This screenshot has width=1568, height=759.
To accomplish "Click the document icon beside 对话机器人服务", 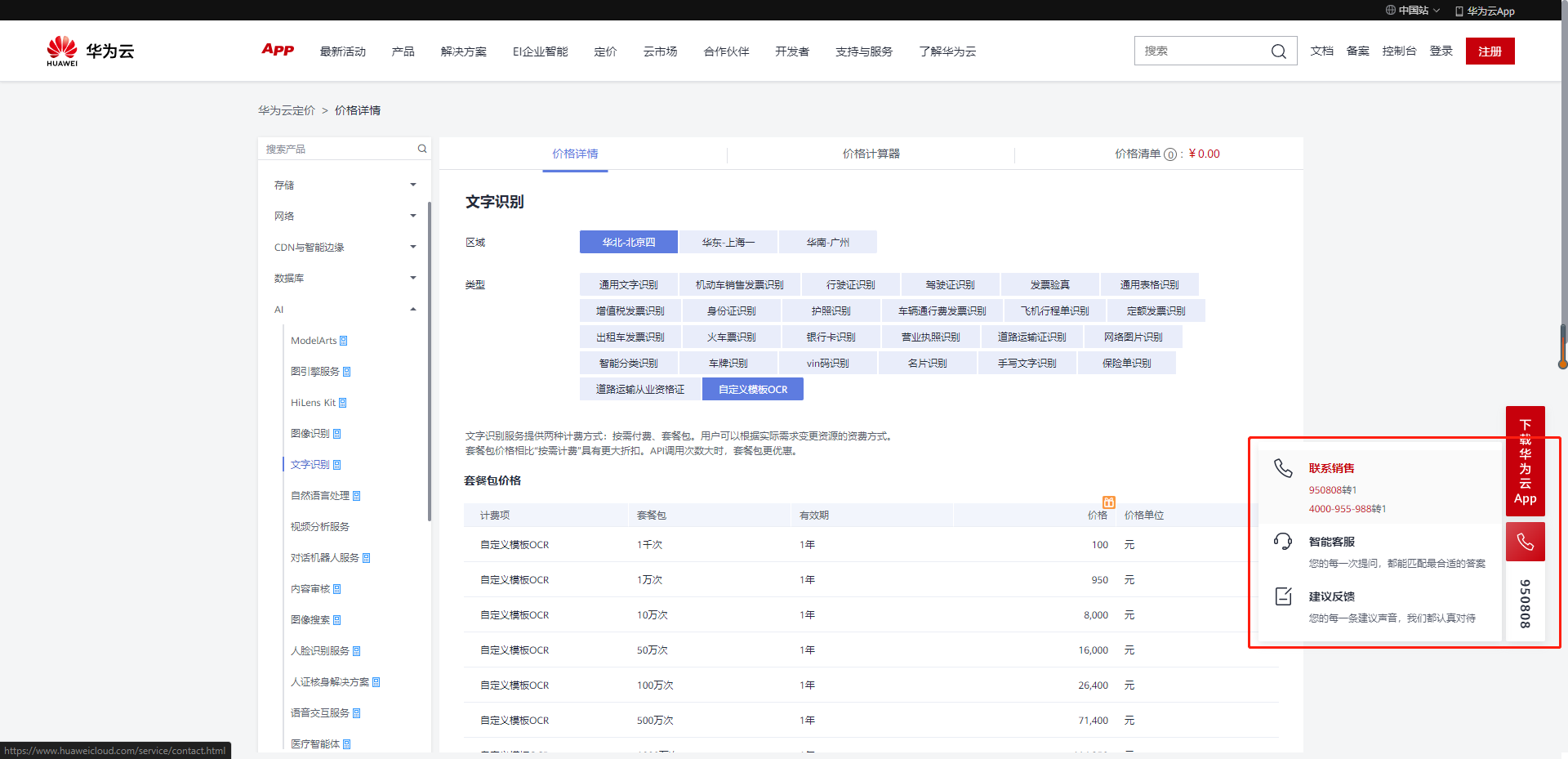I will click(x=367, y=558).
